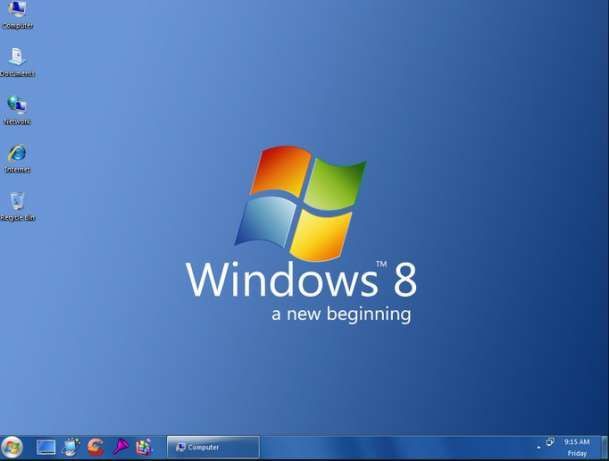Click the system tray notification icon
The image size is (609, 461).
pos(550,442)
